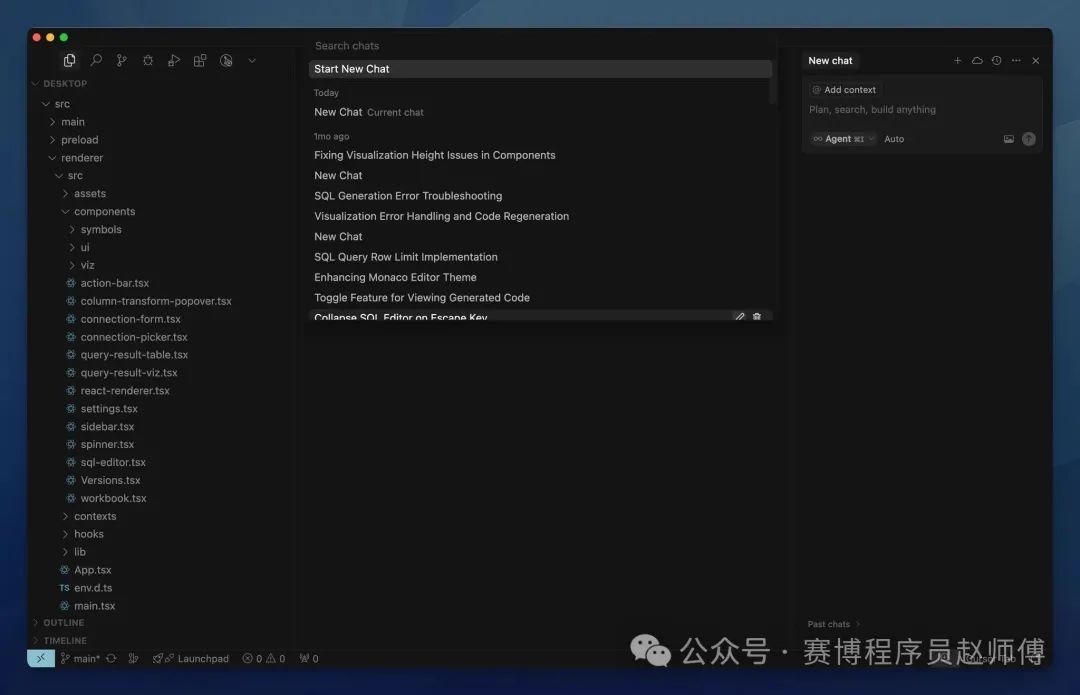Show more activity bar views chevron

[252, 61]
